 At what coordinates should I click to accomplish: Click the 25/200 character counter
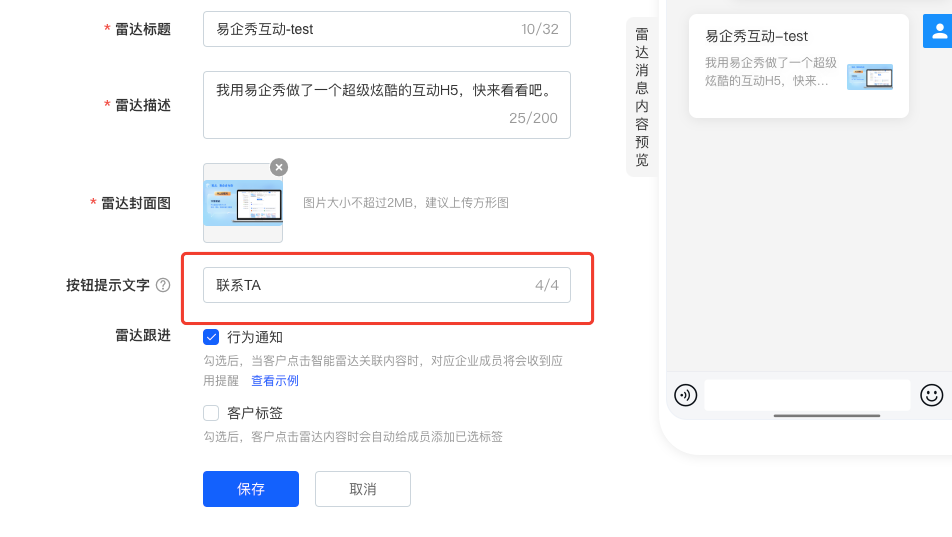(x=533, y=118)
